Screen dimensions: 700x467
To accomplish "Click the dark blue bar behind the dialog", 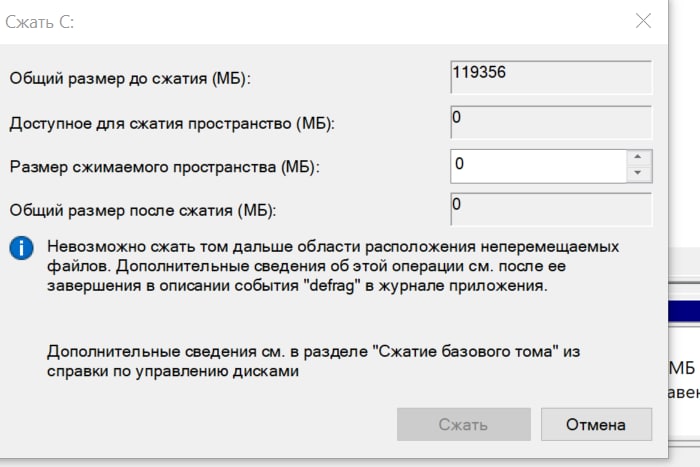I will (684, 311).
